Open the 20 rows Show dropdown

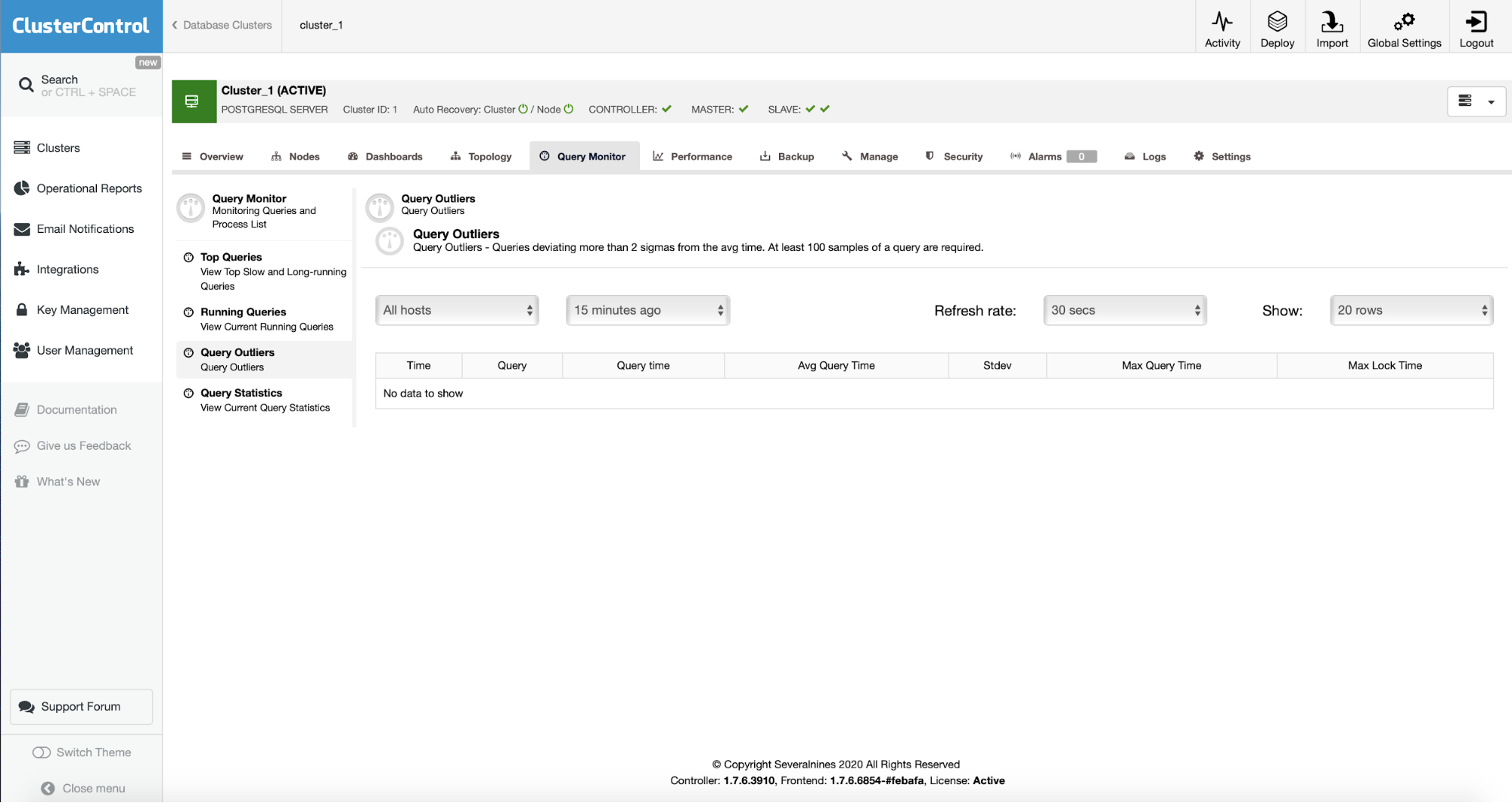[x=1411, y=310]
